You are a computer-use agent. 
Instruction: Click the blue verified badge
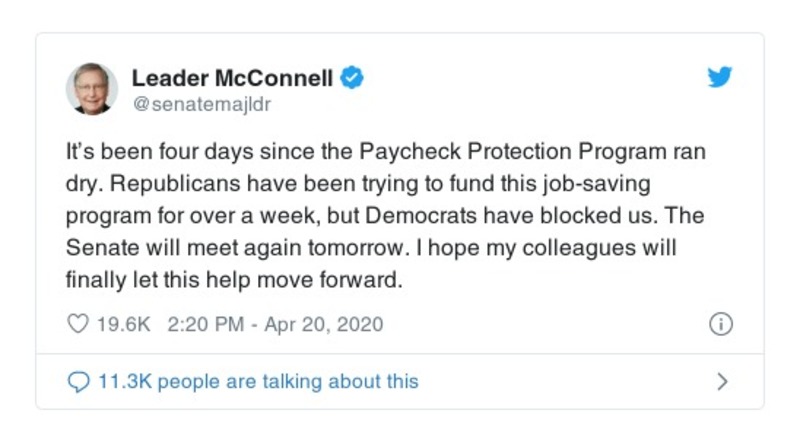(352, 78)
